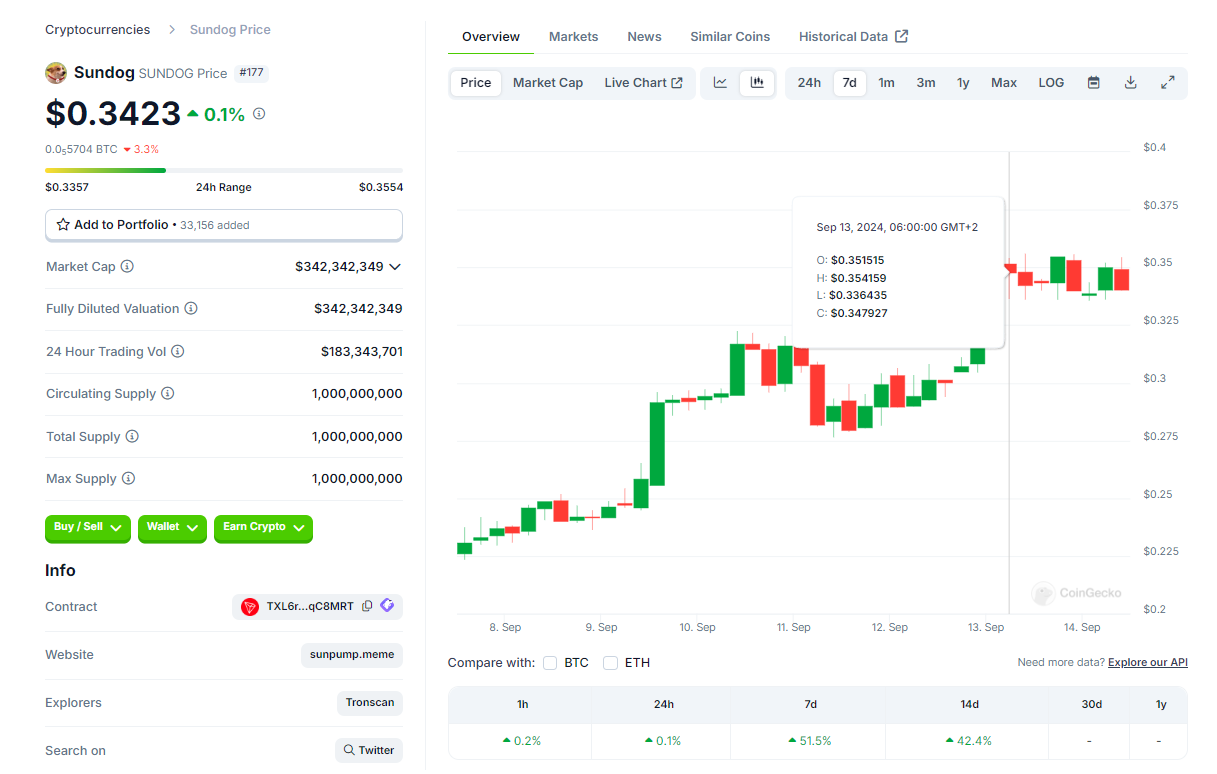The image size is (1217, 774).
Task: Click the $0.3357 24h low value
Action: click(67, 187)
